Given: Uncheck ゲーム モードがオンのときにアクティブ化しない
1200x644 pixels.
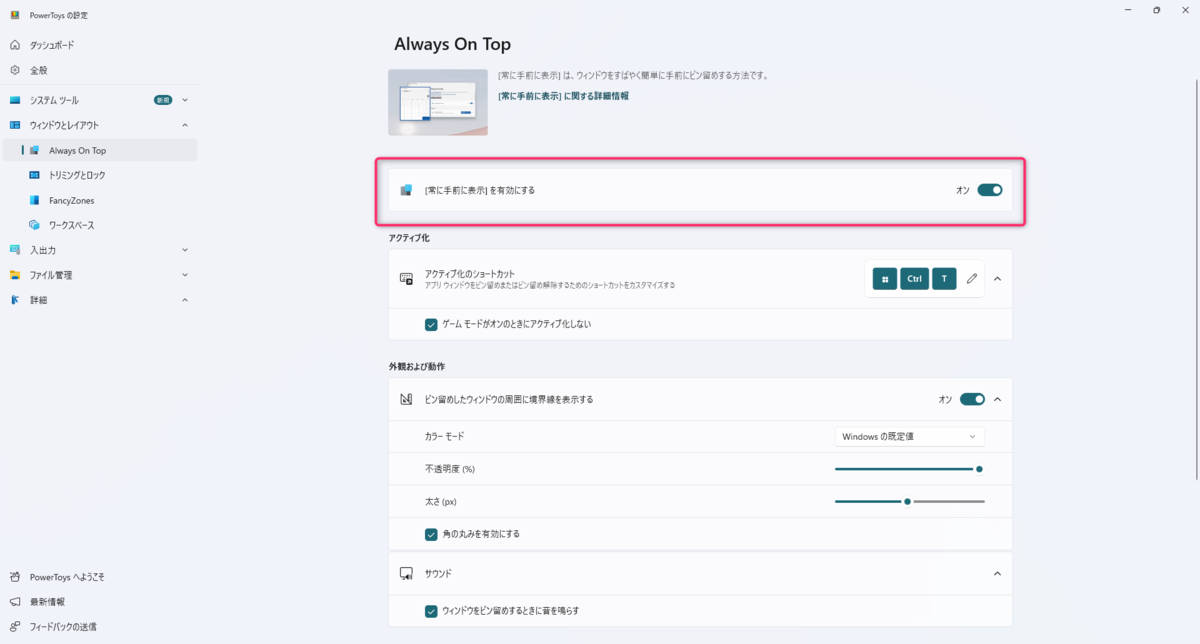Looking at the screenshot, I should coord(431,324).
